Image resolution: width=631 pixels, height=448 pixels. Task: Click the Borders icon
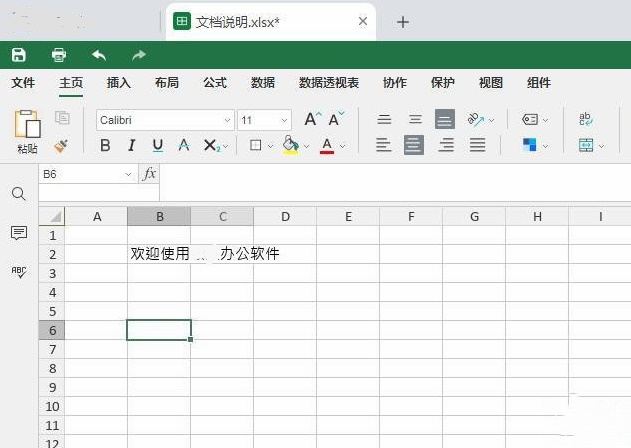point(256,145)
